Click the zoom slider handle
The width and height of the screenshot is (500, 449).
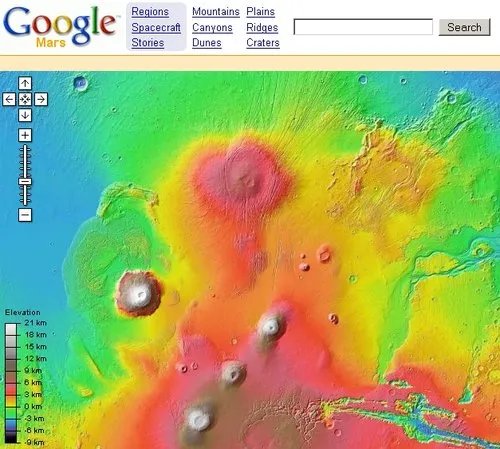25,182
